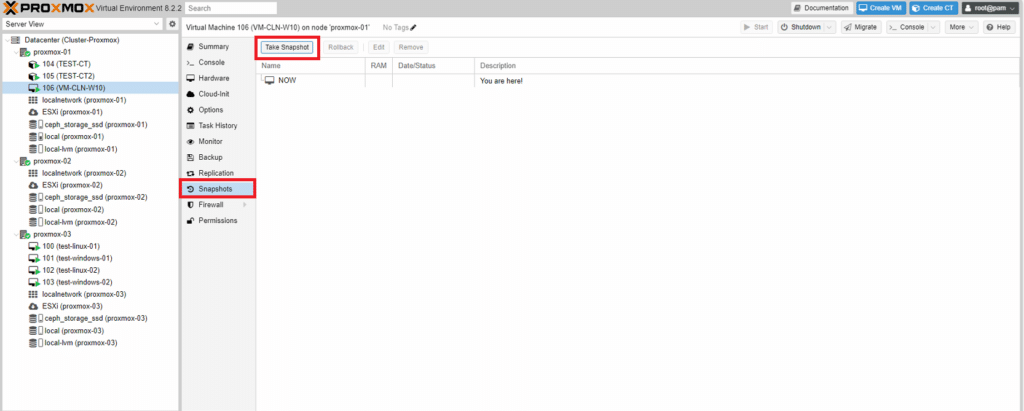
Task: Sort by Name column header
Action: point(311,66)
